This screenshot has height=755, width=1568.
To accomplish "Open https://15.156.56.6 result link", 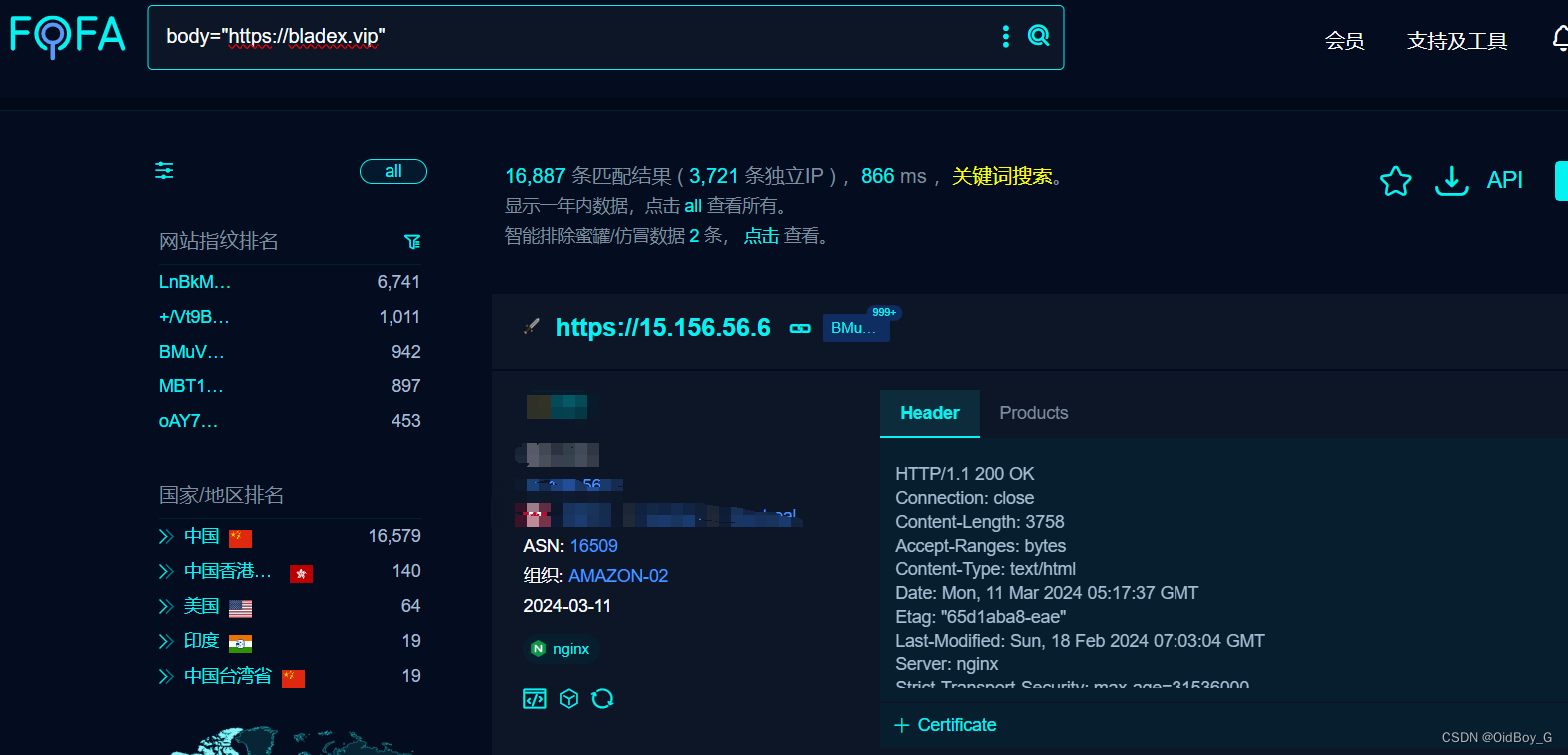I will click(663, 327).
